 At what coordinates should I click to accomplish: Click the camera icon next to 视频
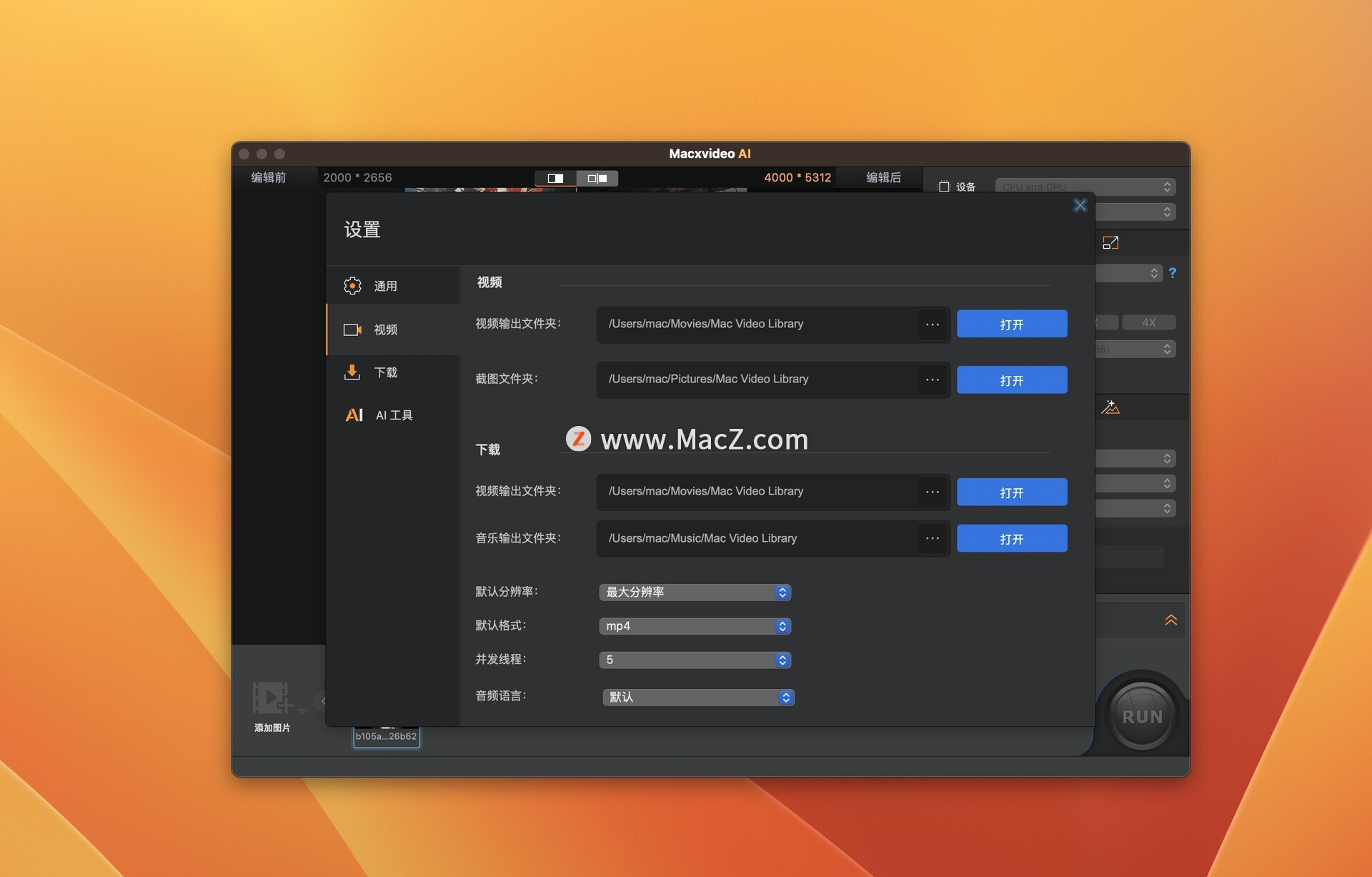[352, 330]
